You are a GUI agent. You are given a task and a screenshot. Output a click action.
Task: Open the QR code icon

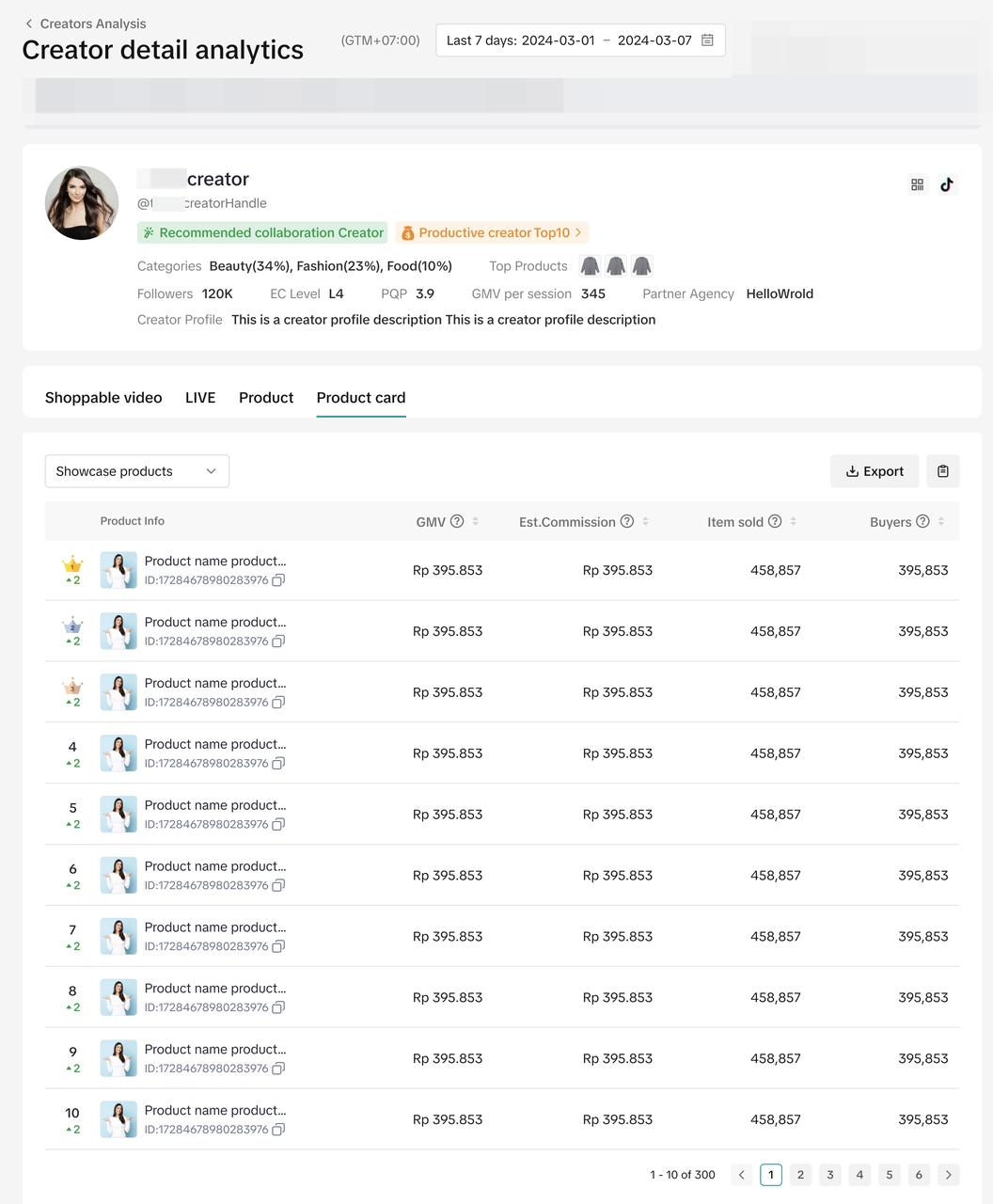pos(917,185)
